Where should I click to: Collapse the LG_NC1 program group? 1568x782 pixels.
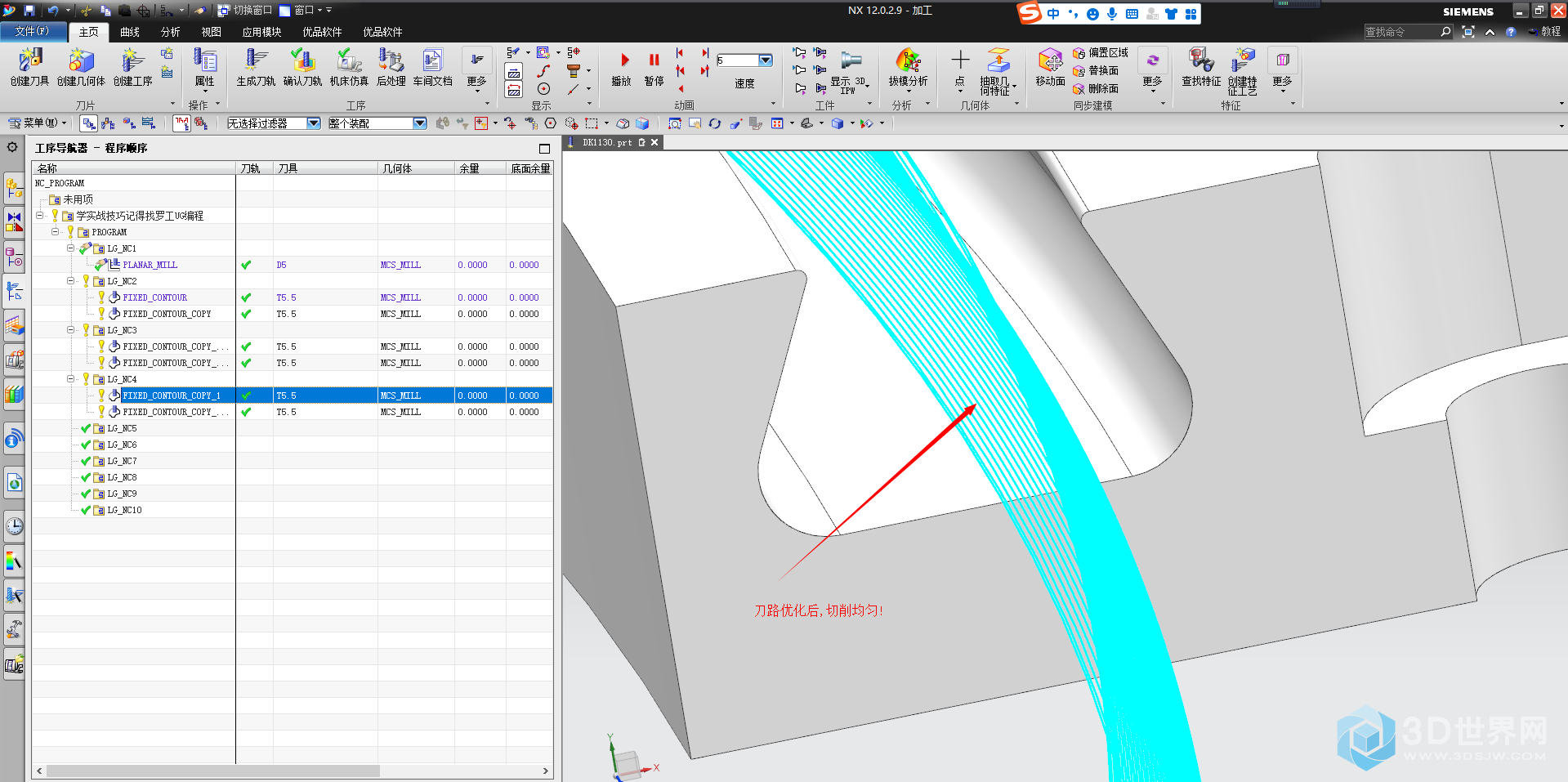70,248
